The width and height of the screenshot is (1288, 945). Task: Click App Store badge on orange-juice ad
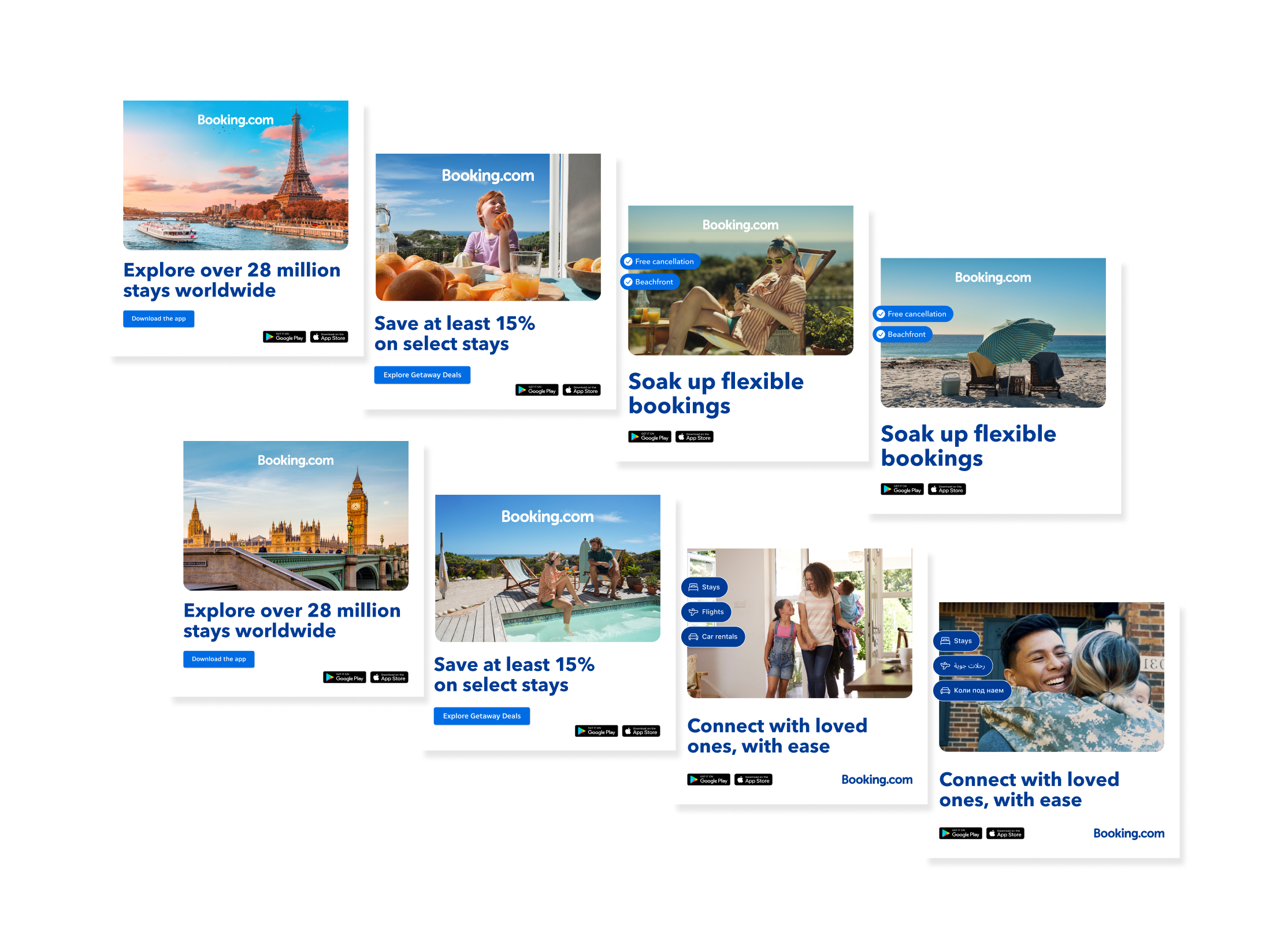581,390
